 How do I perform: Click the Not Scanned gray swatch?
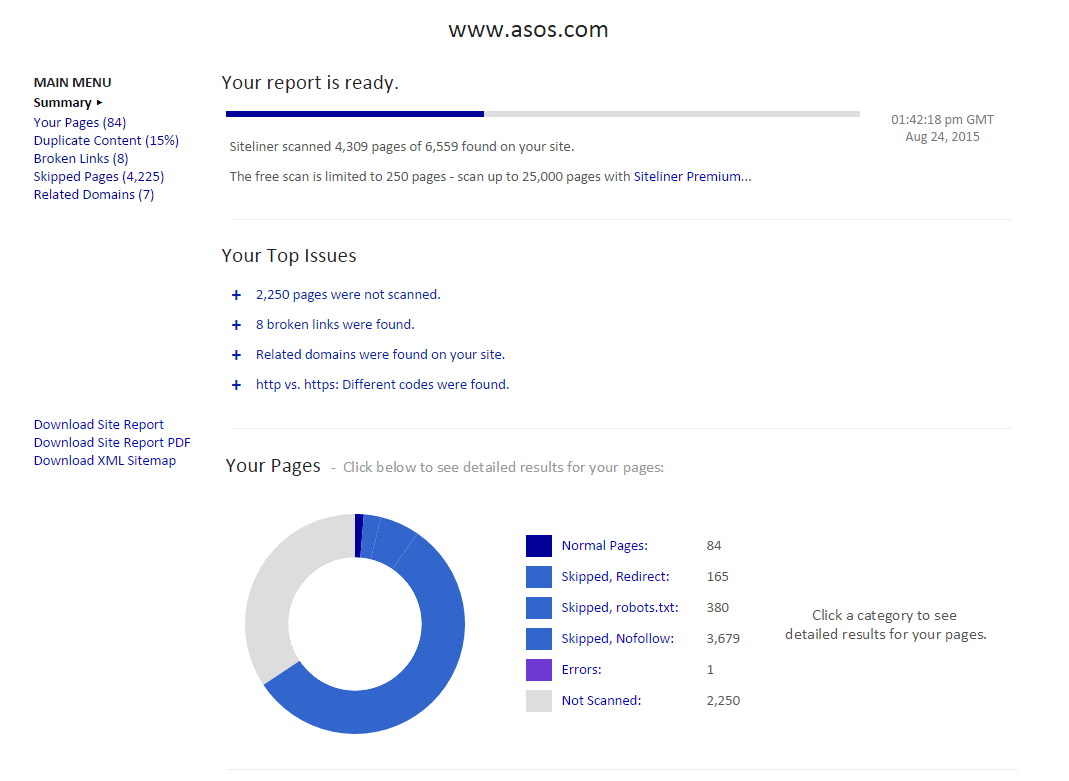coord(539,701)
